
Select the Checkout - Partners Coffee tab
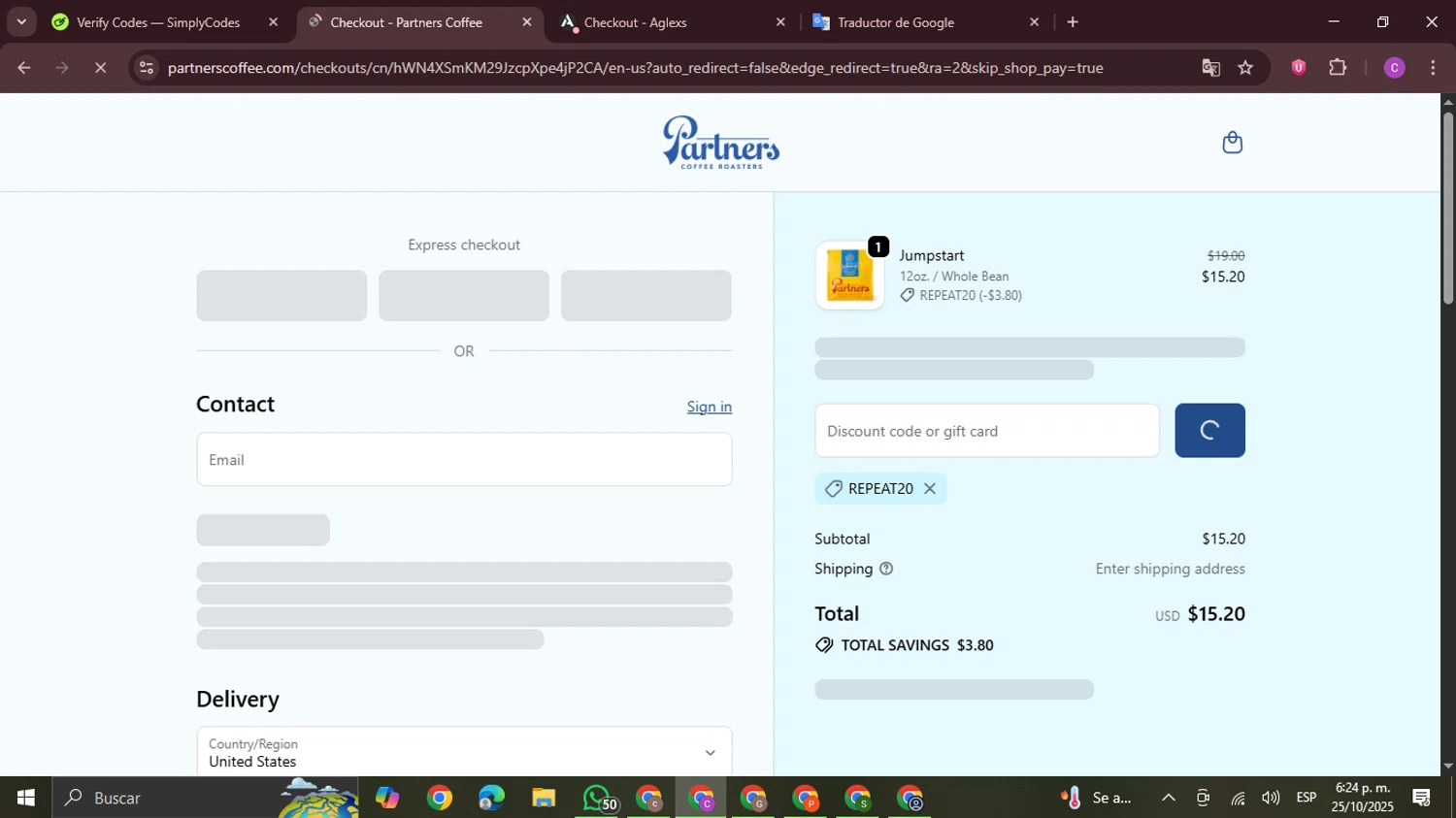[406, 22]
